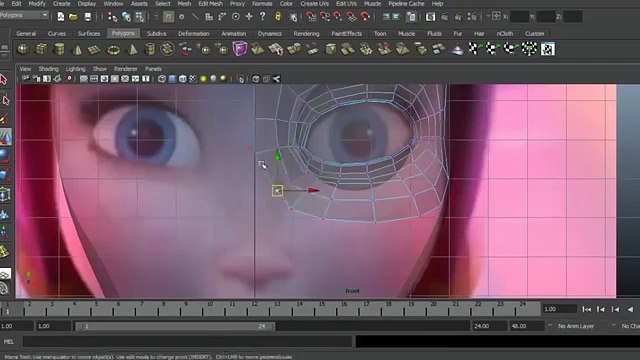Image resolution: width=640 pixels, height=360 pixels.
Task: Click the MEL command line label
Action: [x=9, y=342]
